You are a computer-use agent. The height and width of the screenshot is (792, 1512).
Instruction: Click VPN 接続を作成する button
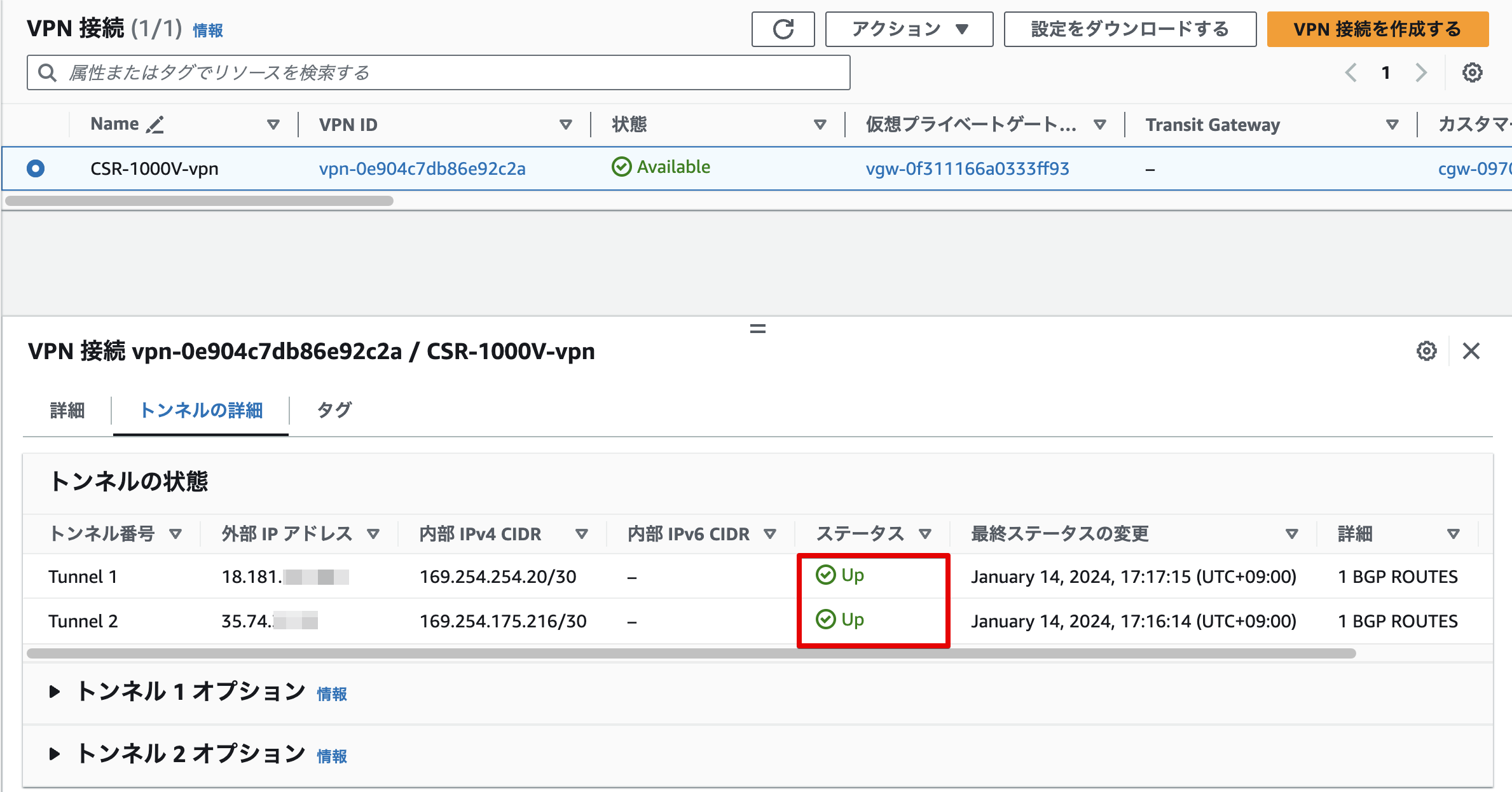pos(1377,29)
